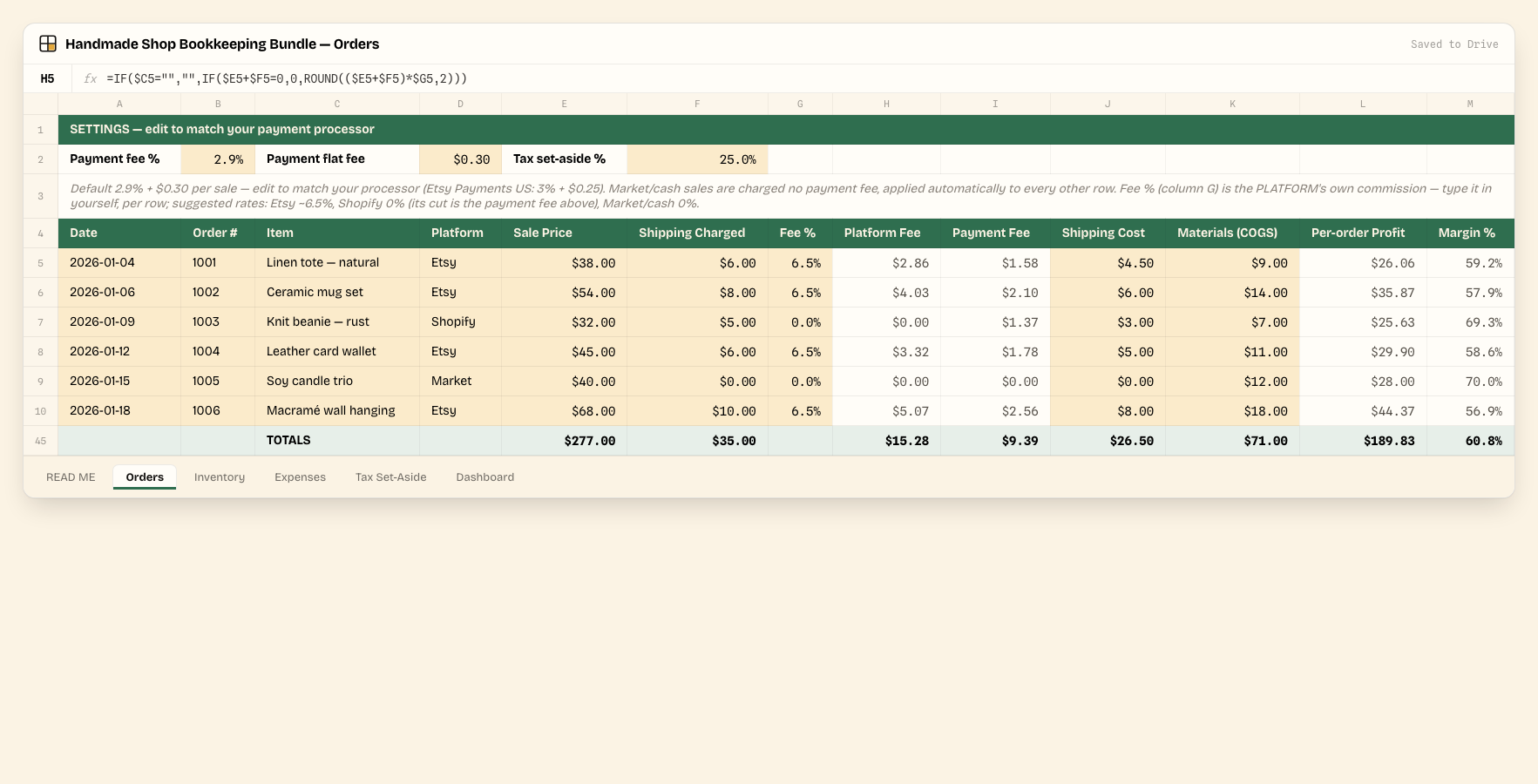Open the Dashboard tab
The width and height of the screenshot is (1538, 784).
[485, 477]
